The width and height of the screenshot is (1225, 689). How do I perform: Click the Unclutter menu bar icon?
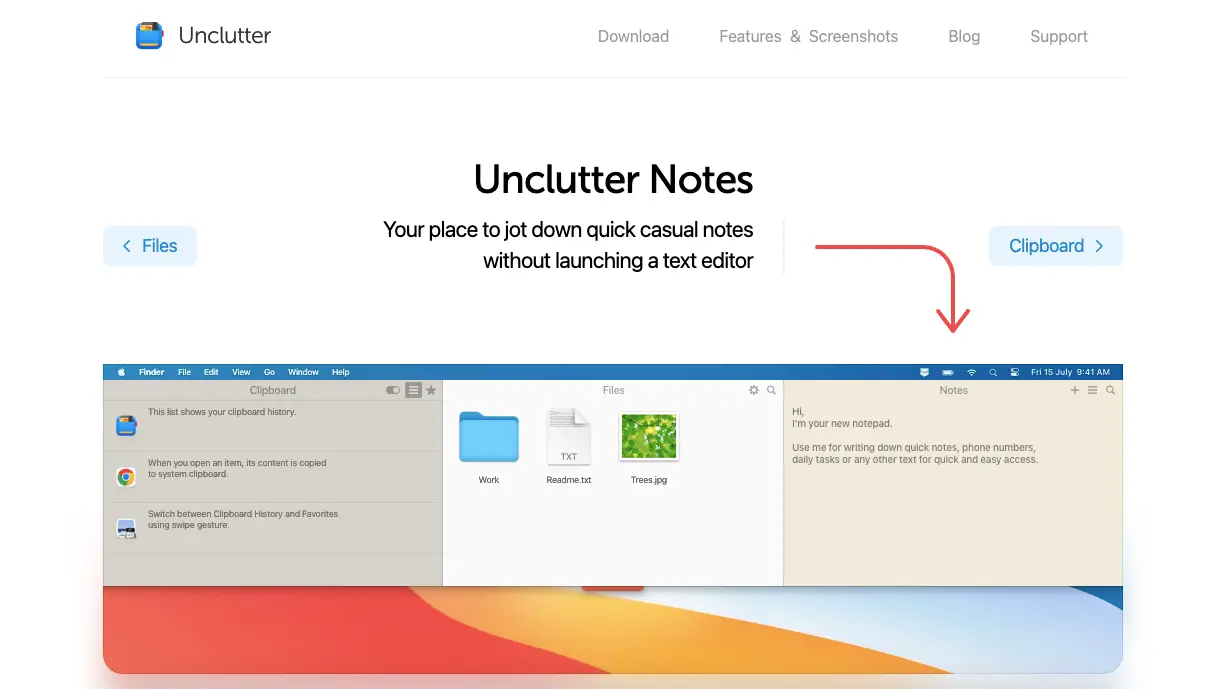coord(924,372)
